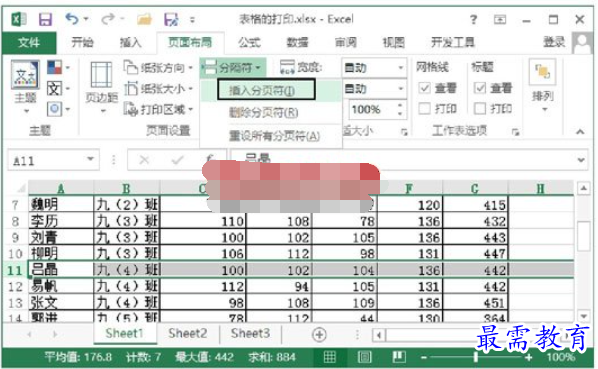Click the Arrange (排列) icon
598x369 pixels.
click(542, 72)
